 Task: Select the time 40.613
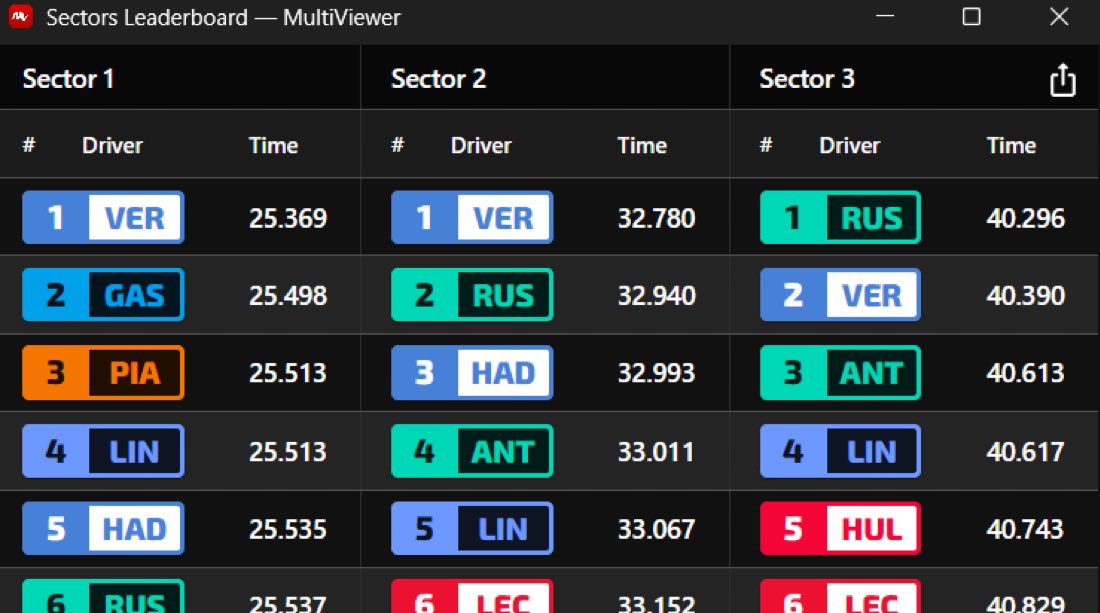(1026, 372)
